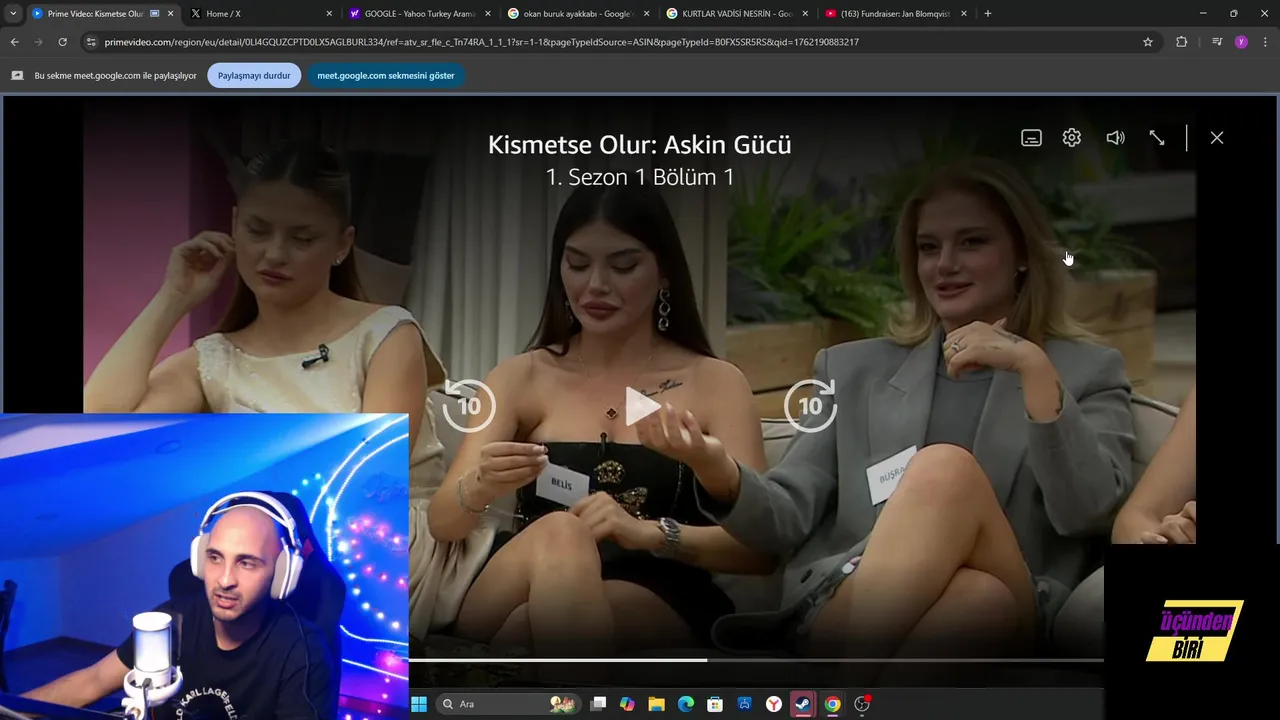Viewport: 1280px width, 720px height.
Task: Open Steam from the taskbar
Action: (x=803, y=704)
